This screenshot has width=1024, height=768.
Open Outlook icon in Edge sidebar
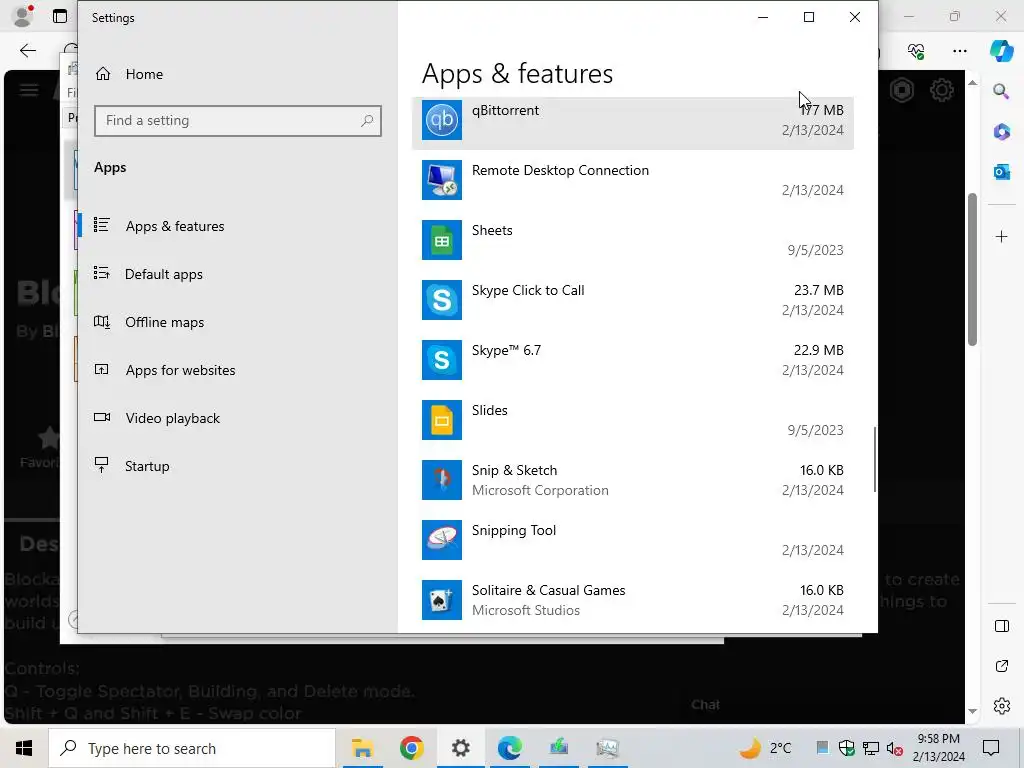tap(1001, 172)
